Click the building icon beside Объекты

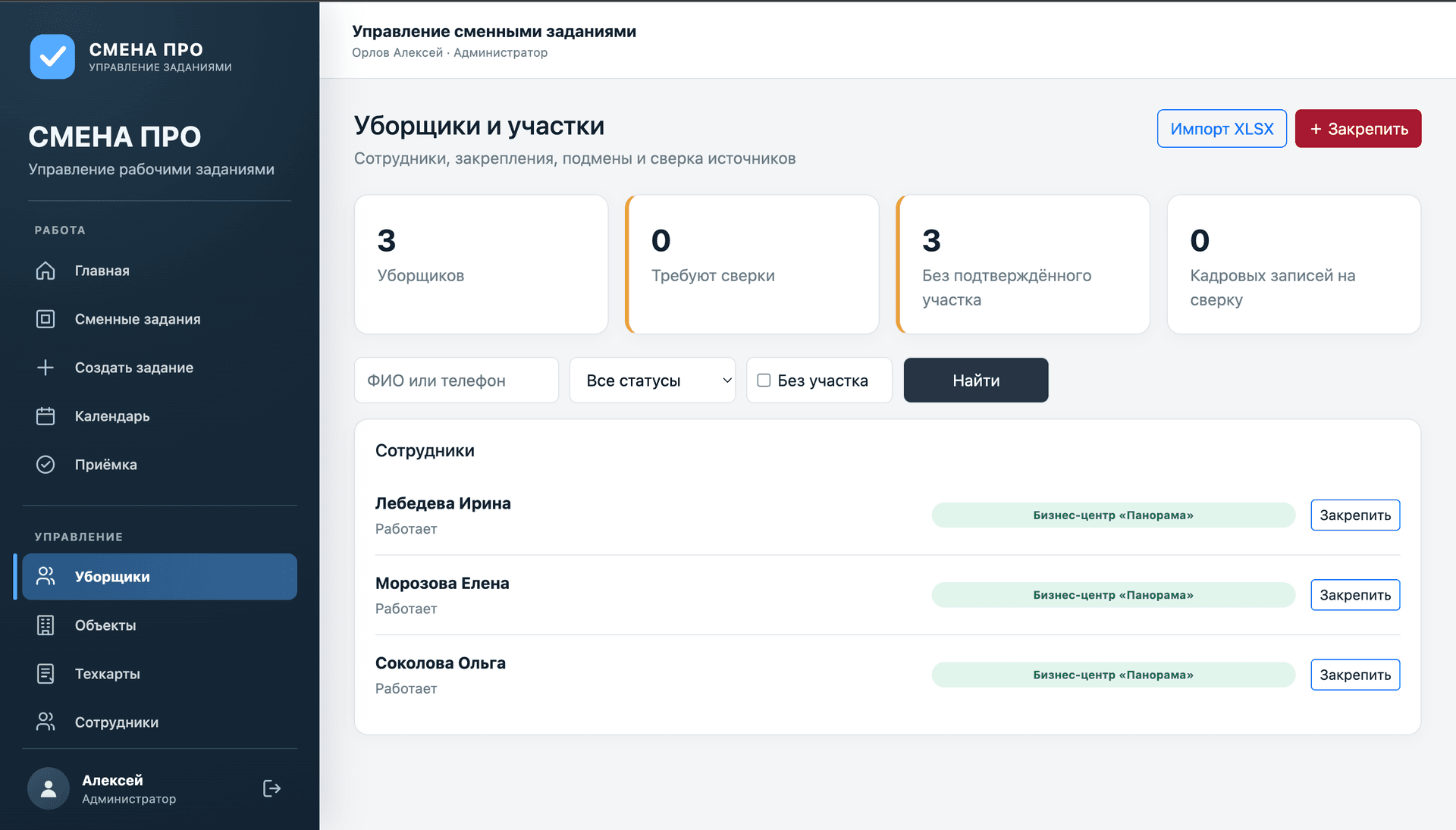[45, 625]
